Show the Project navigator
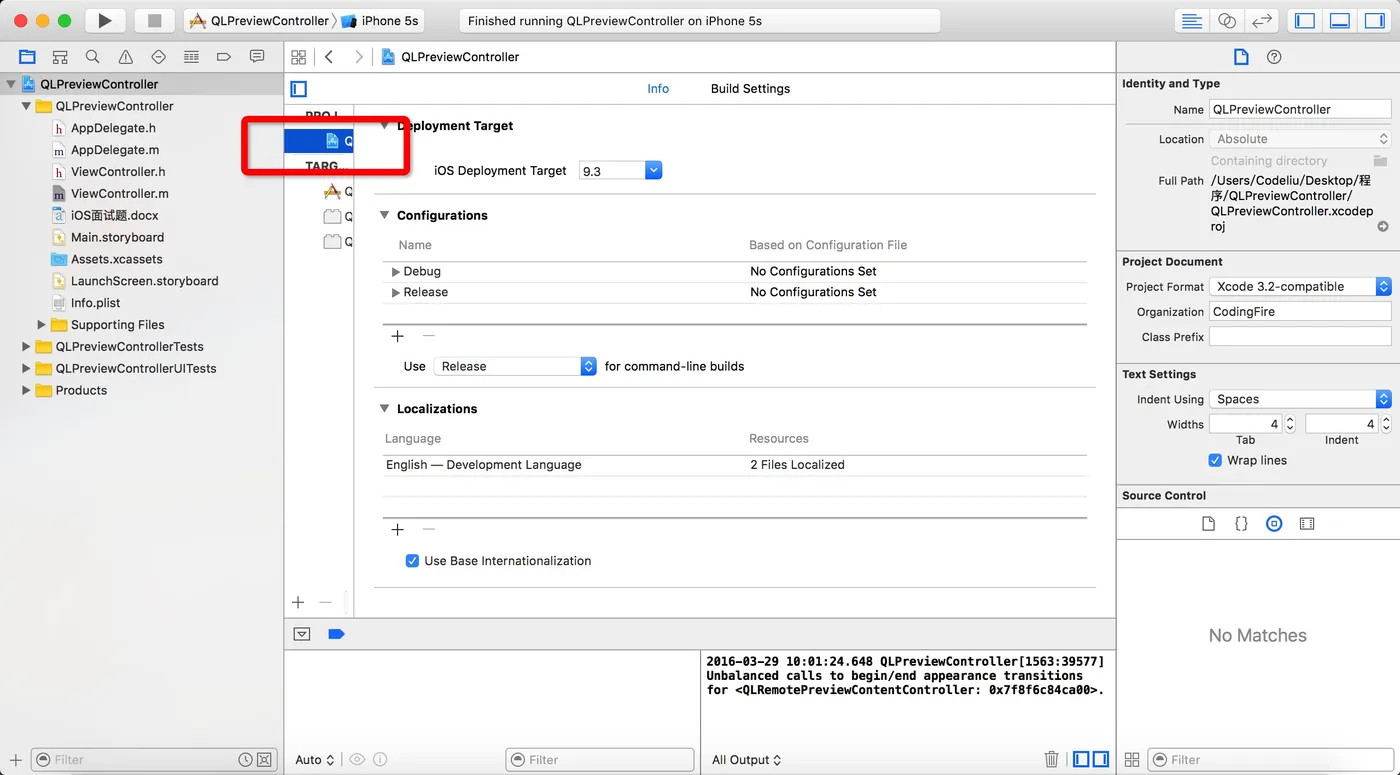The height and width of the screenshot is (775, 1400). click(27, 57)
